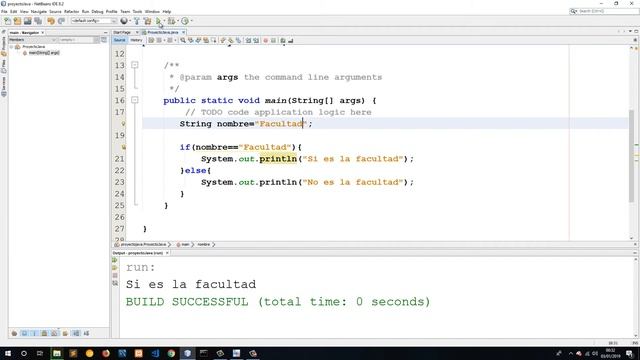Close the ProyectoJava.java editor tab
Image resolution: width=640 pixels, height=360 pixels.
click(183, 32)
